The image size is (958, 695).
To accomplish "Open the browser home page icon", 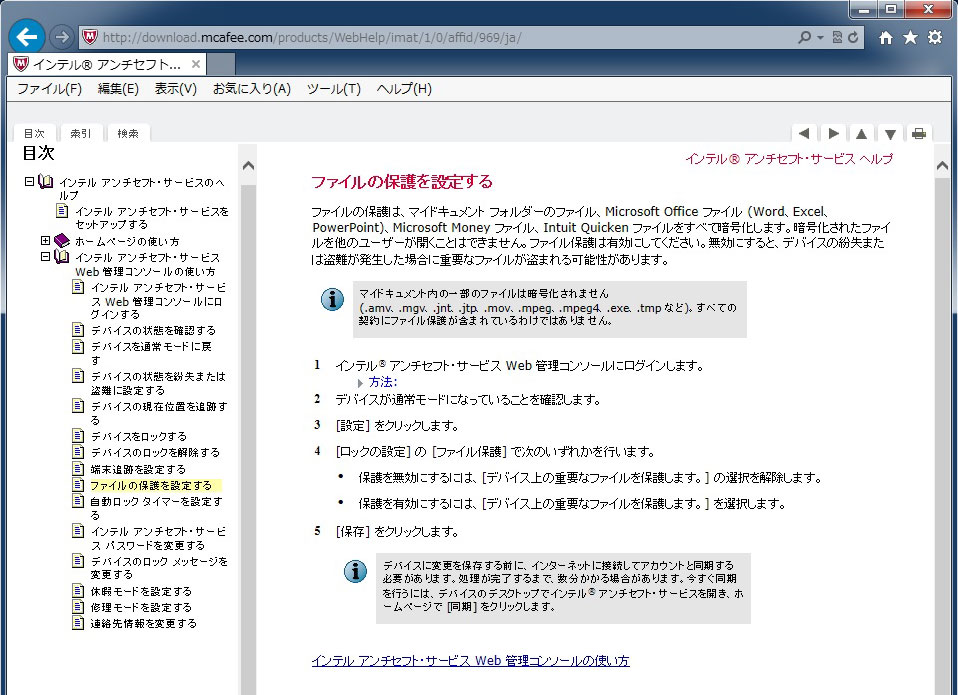I will 885,37.
